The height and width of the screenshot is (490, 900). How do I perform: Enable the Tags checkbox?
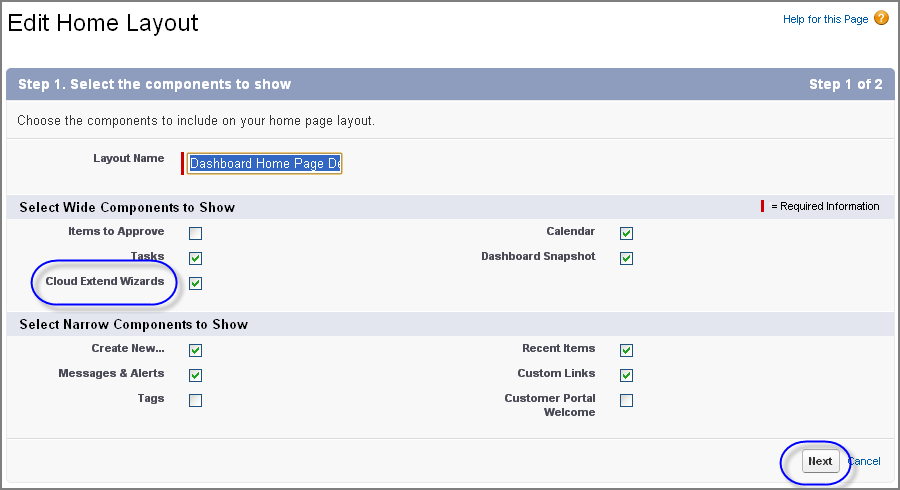196,400
